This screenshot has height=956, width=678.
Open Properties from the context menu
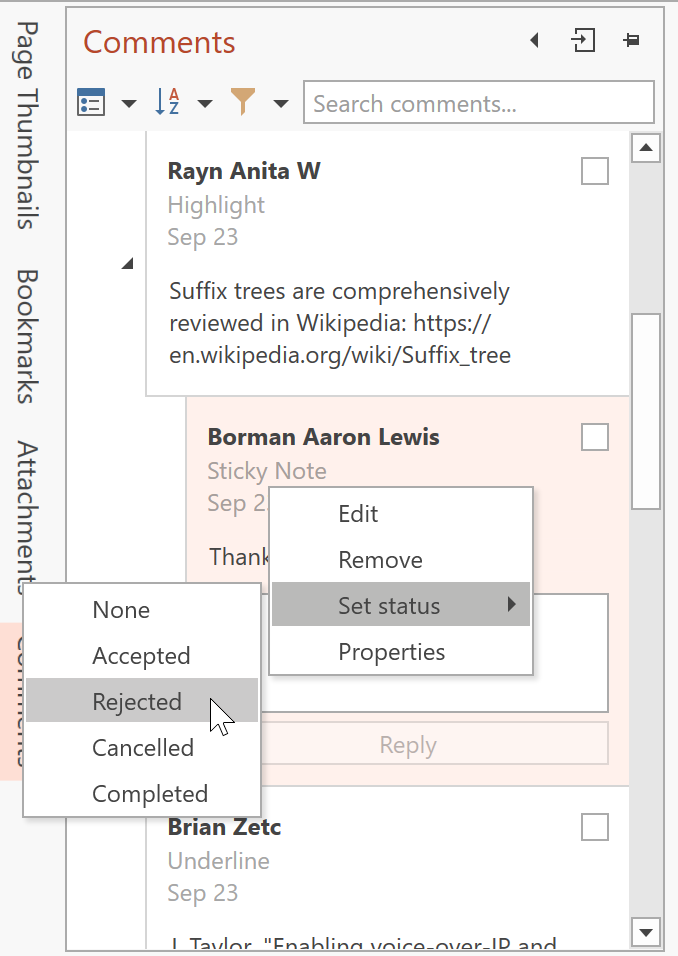(391, 652)
